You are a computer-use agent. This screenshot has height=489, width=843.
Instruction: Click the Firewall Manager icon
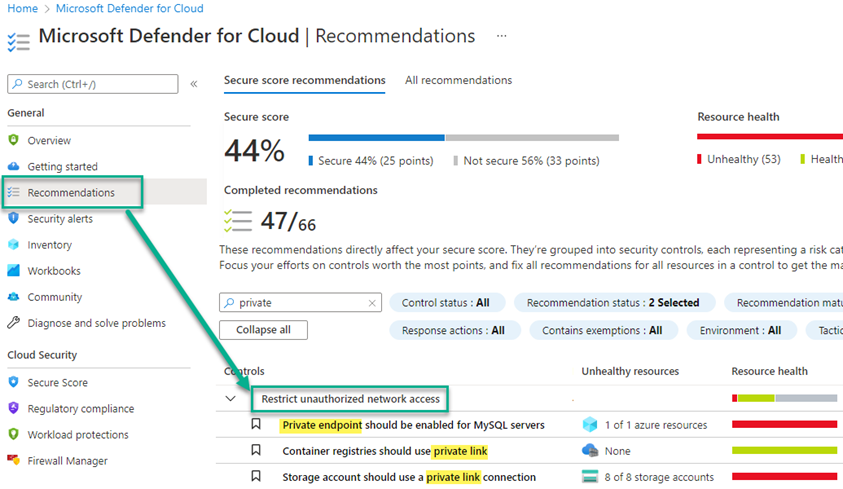pos(14,461)
